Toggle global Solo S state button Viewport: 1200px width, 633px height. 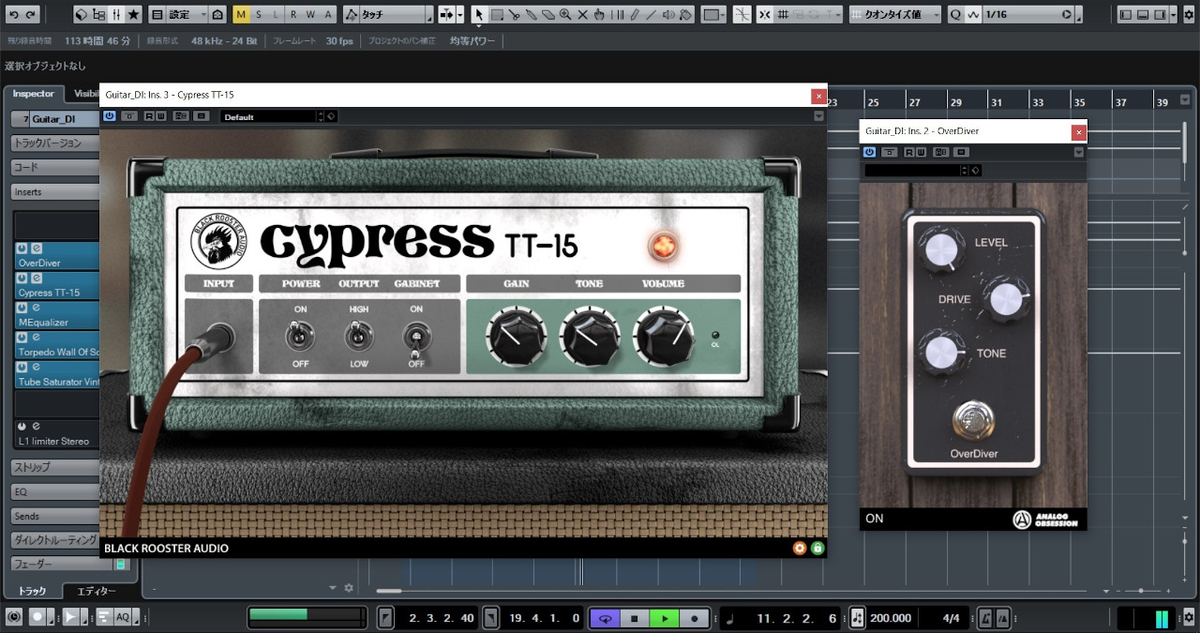[259, 15]
